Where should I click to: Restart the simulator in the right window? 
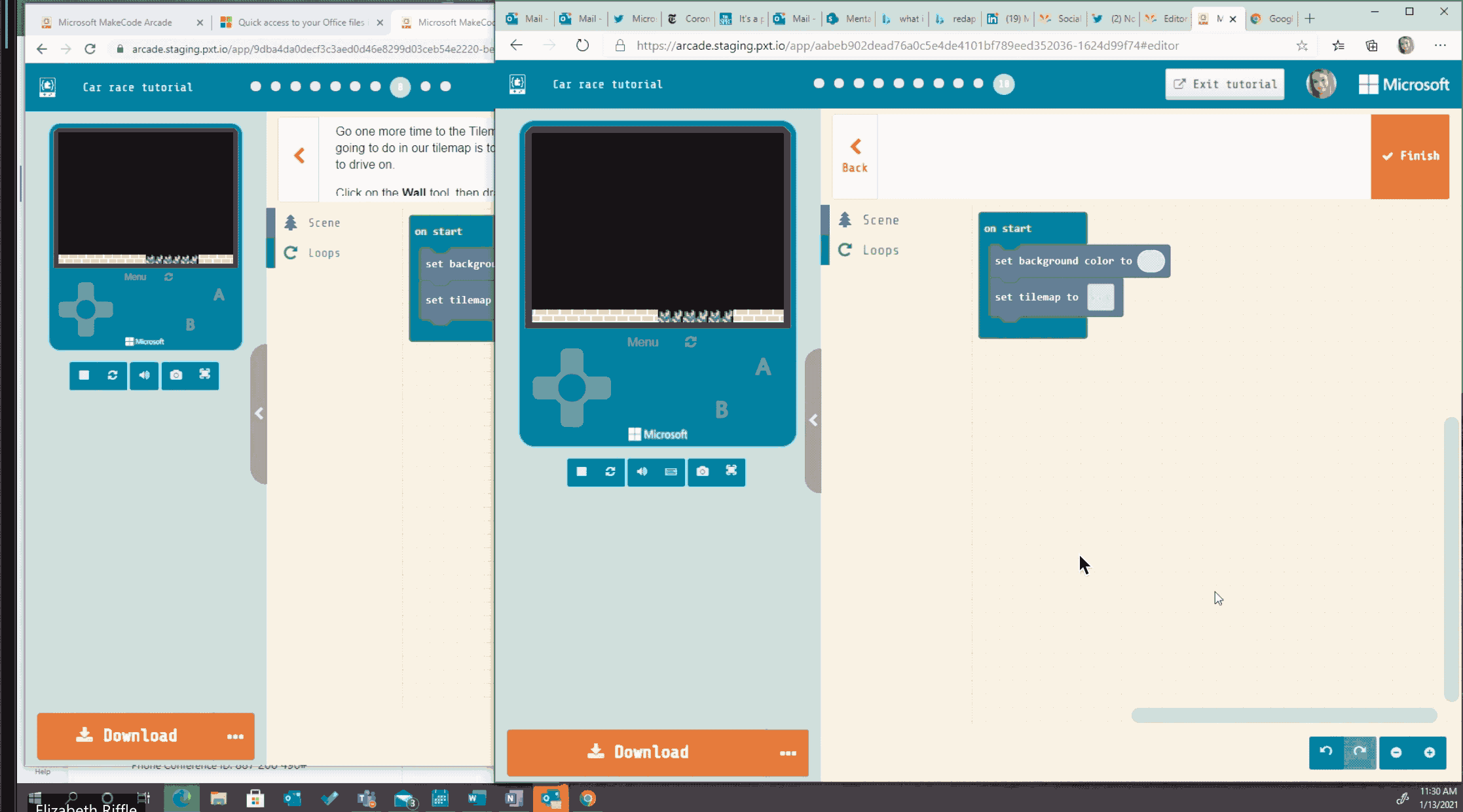click(x=610, y=471)
